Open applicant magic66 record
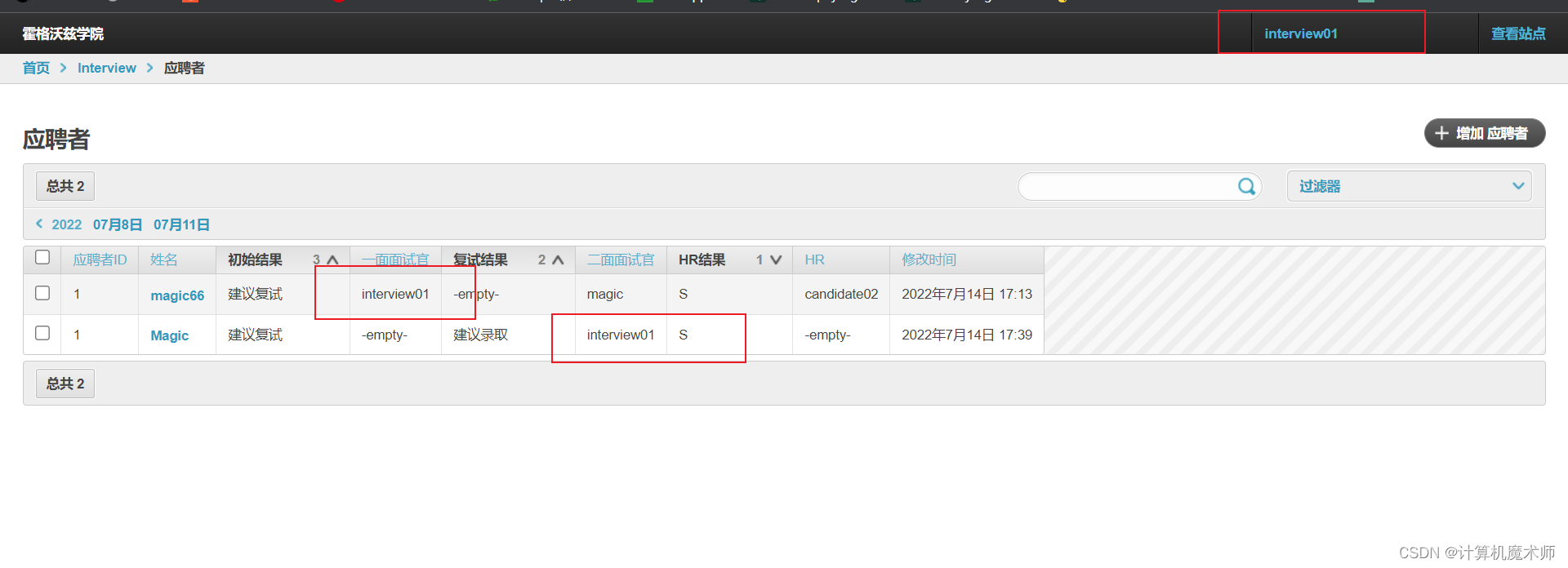 (x=177, y=295)
